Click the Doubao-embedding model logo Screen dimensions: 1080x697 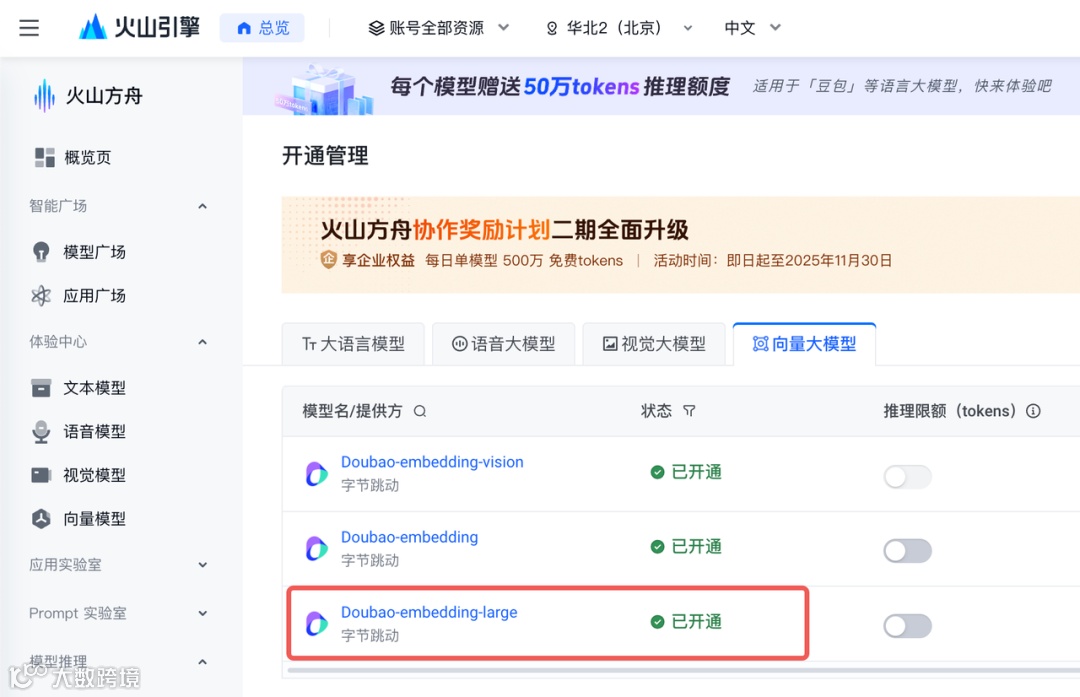click(317, 549)
